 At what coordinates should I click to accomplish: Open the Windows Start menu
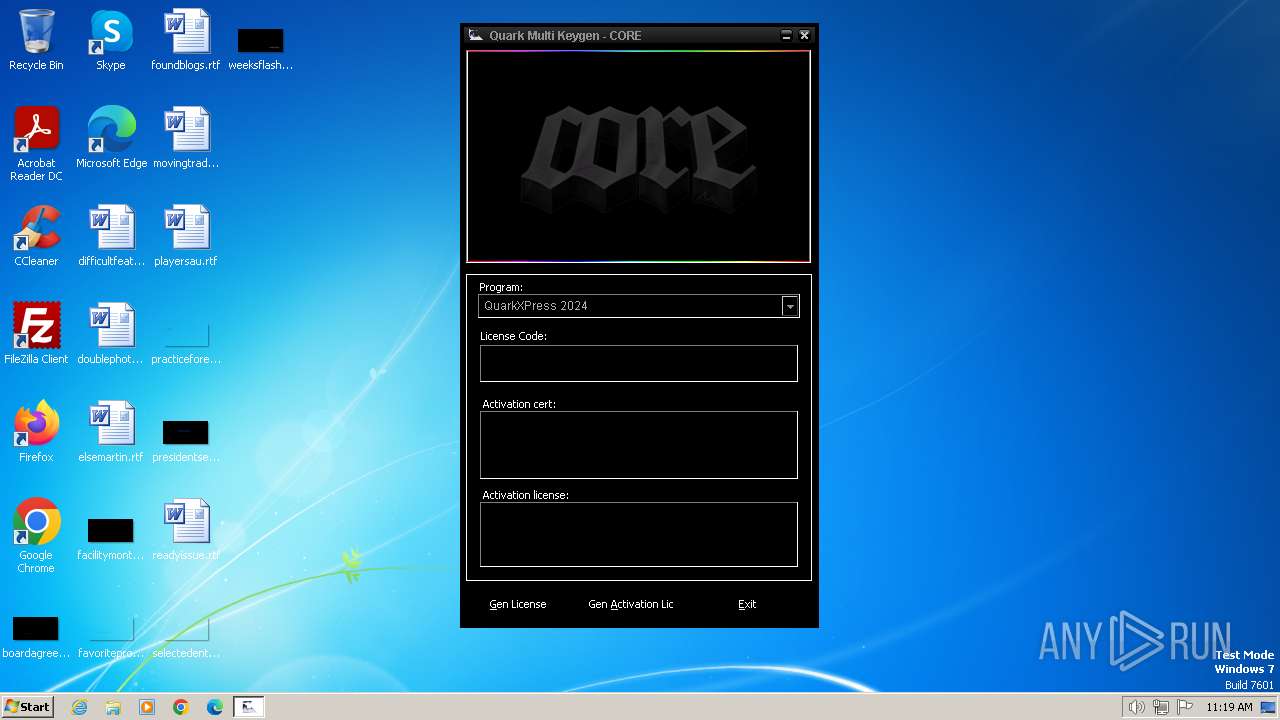pyautogui.click(x=28, y=707)
